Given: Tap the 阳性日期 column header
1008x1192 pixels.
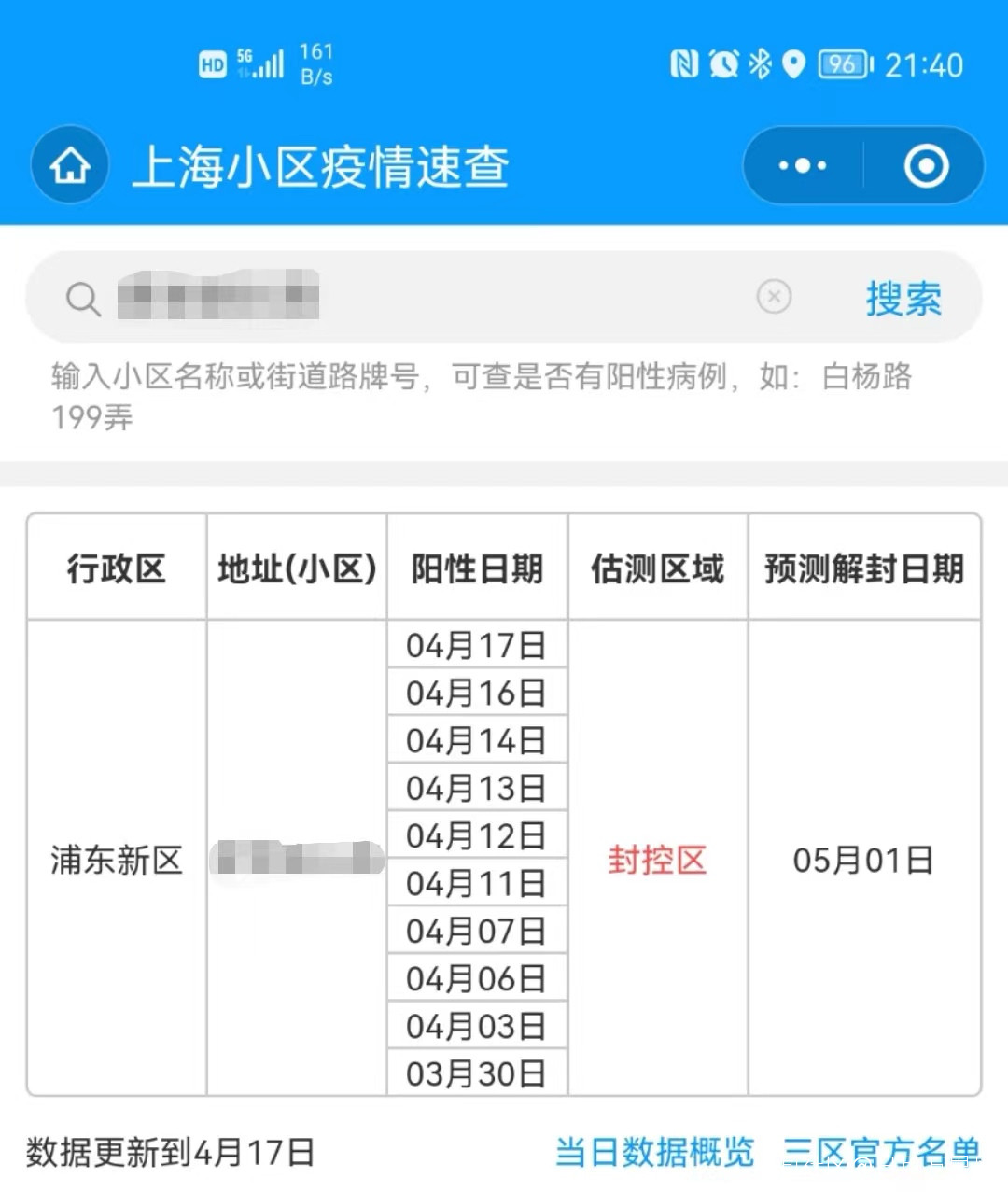Looking at the screenshot, I should tap(477, 568).
